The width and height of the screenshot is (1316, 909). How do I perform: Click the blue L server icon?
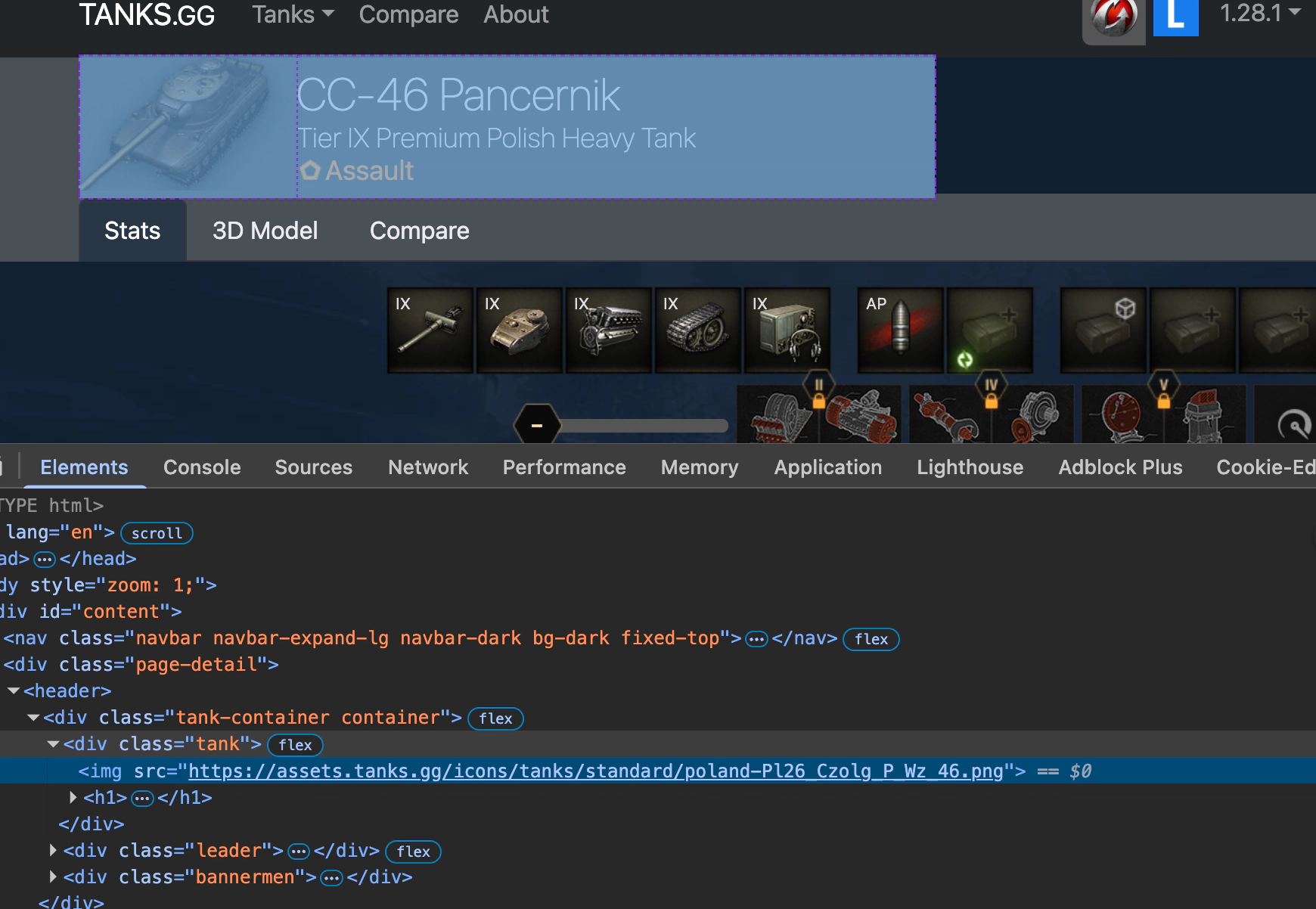point(1176,17)
